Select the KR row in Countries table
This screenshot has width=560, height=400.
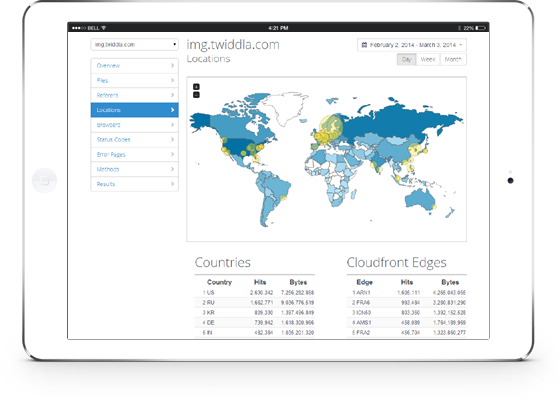[x=255, y=312]
